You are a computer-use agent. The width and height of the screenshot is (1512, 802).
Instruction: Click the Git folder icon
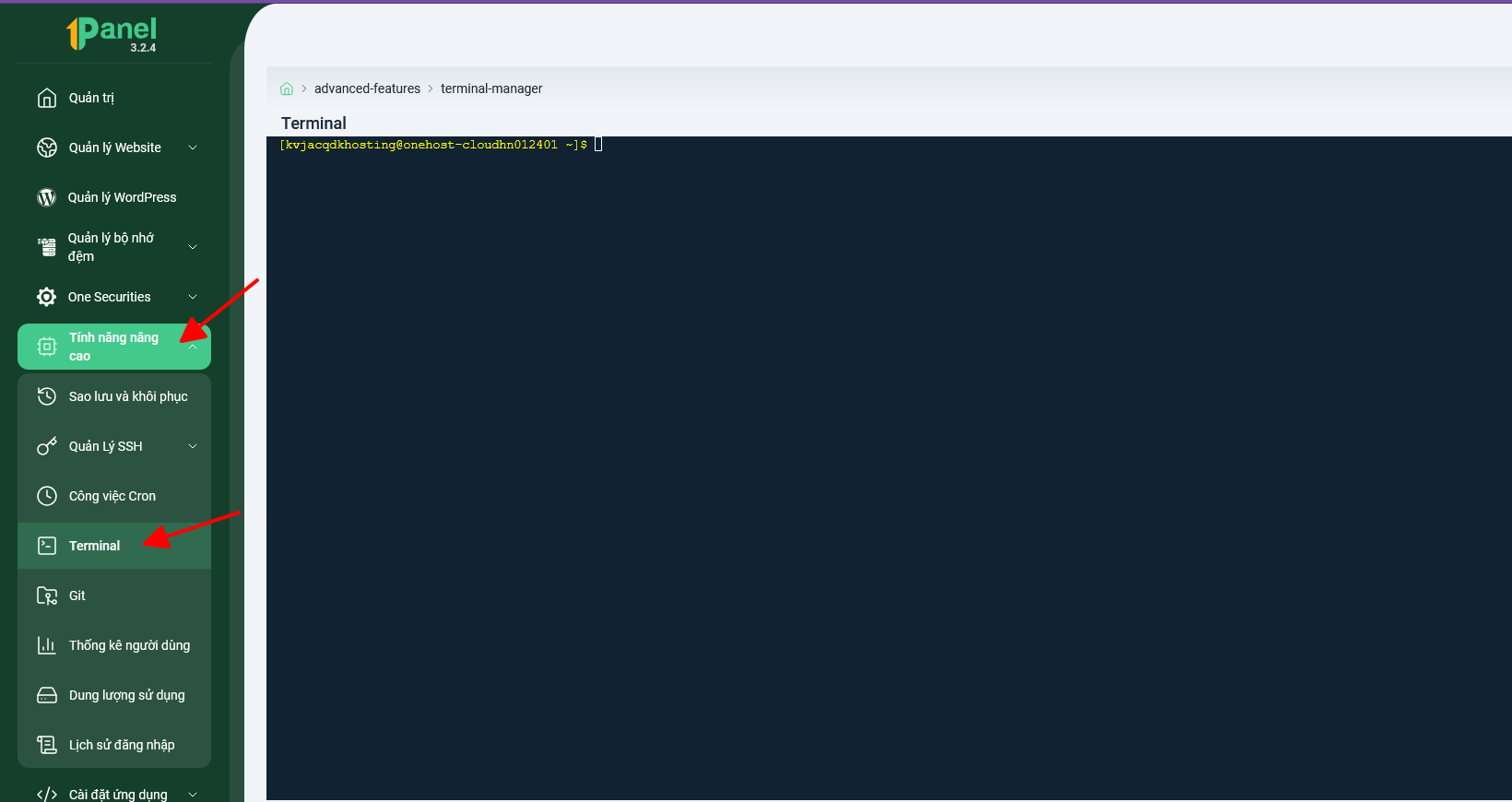coord(47,596)
